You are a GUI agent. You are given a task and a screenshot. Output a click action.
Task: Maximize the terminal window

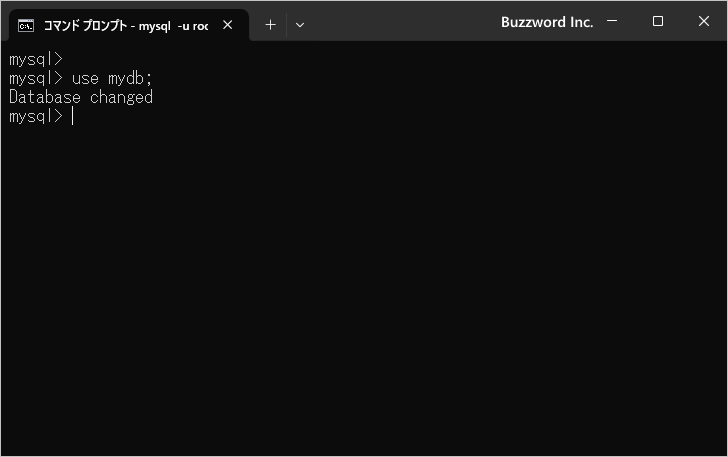[657, 21]
